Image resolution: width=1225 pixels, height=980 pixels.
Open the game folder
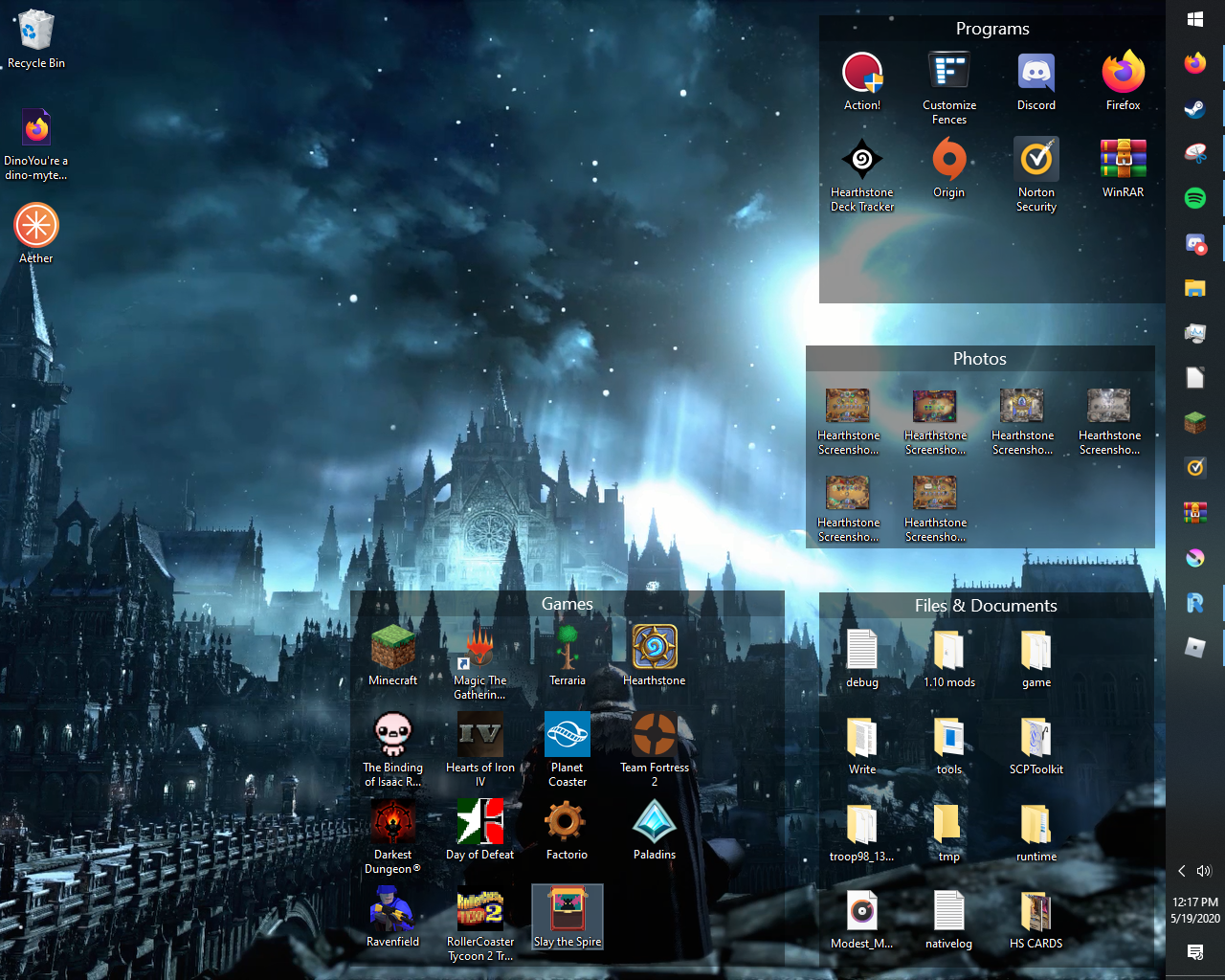pyautogui.click(x=1036, y=658)
